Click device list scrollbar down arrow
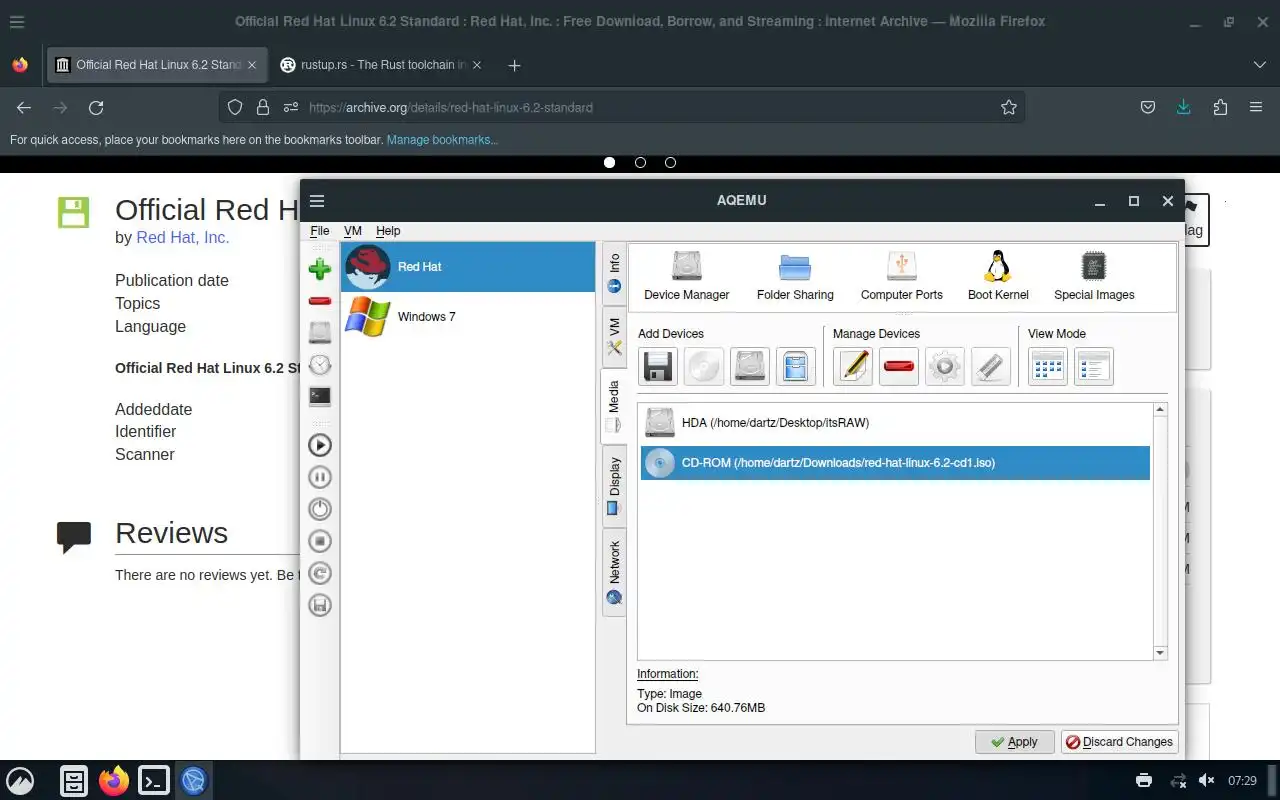The width and height of the screenshot is (1280, 800). click(1160, 653)
